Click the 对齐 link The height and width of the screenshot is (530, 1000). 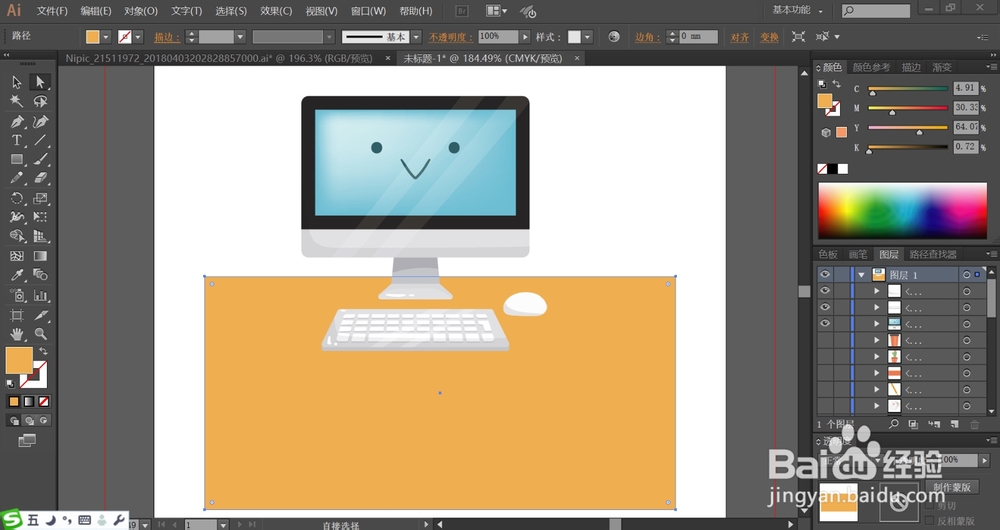(739, 37)
